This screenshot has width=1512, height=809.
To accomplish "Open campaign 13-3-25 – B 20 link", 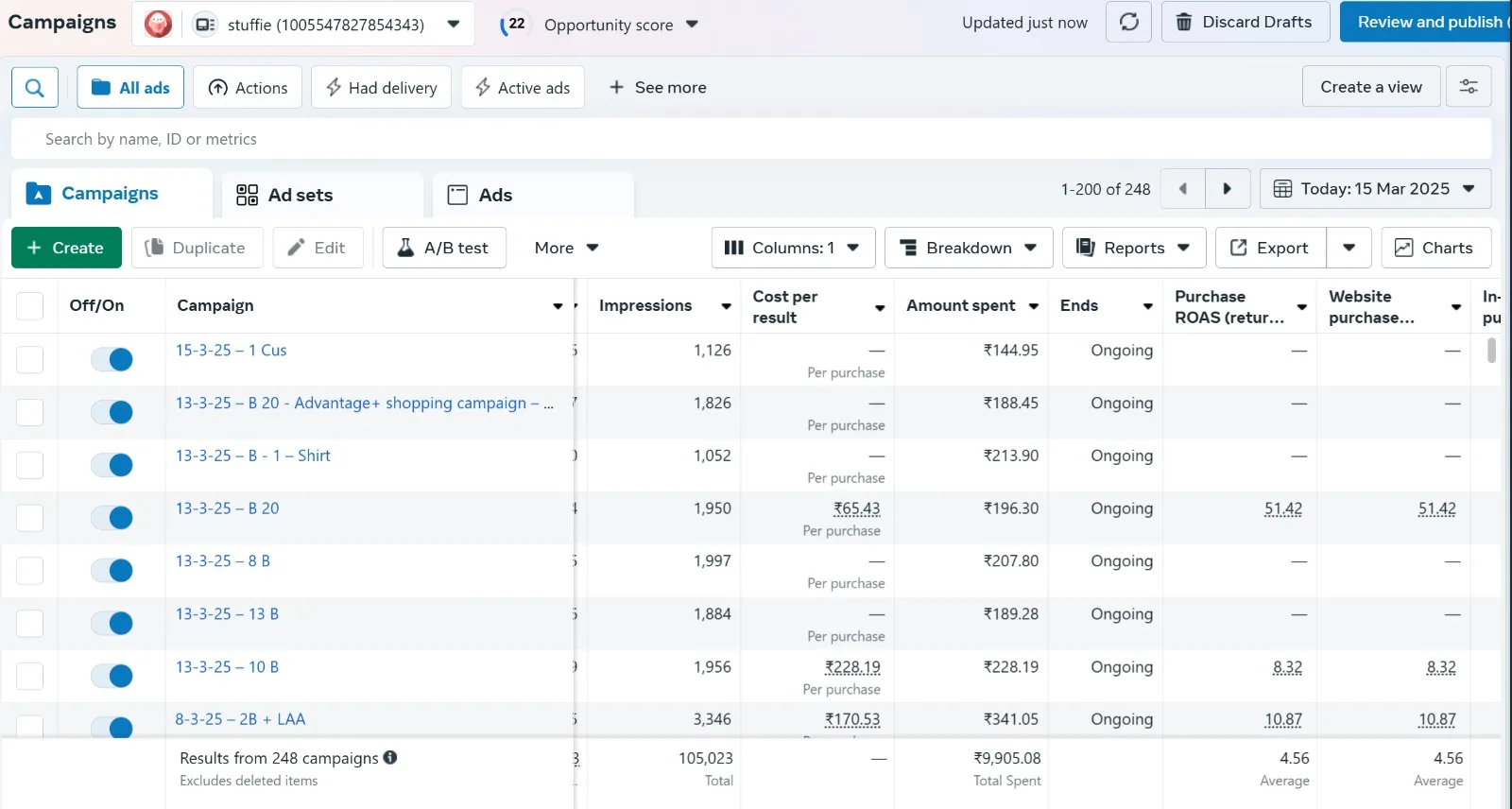I will coord(227,508).
